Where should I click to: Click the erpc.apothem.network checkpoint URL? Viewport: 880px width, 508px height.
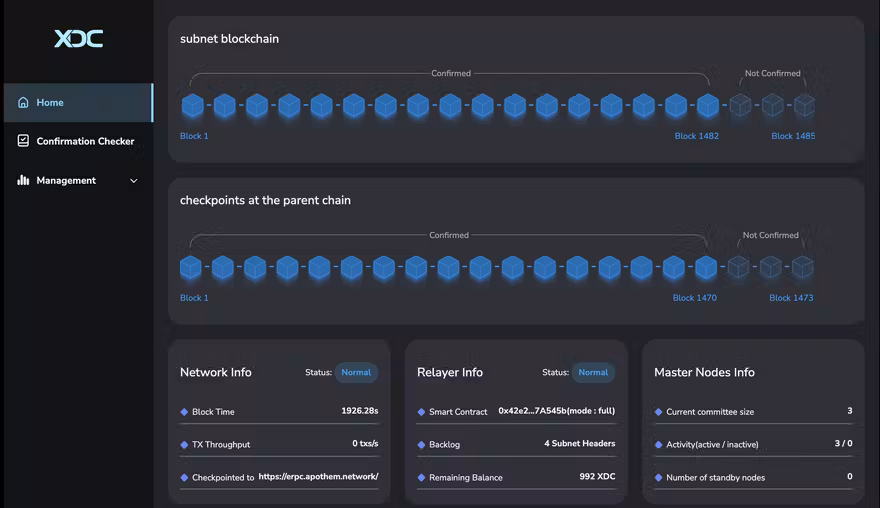point(318,477)
